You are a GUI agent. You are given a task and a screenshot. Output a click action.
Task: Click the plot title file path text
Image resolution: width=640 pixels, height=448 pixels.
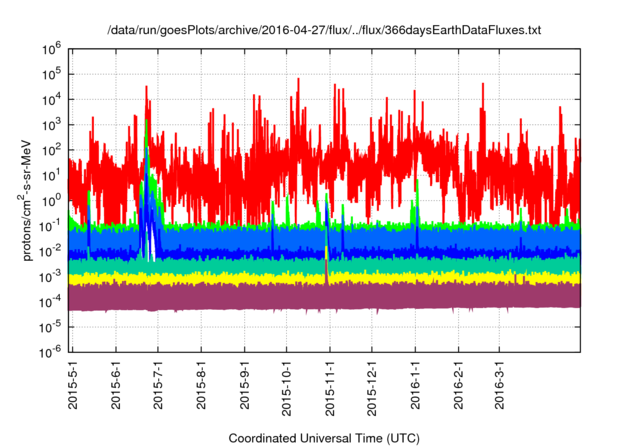click(324, 30)
